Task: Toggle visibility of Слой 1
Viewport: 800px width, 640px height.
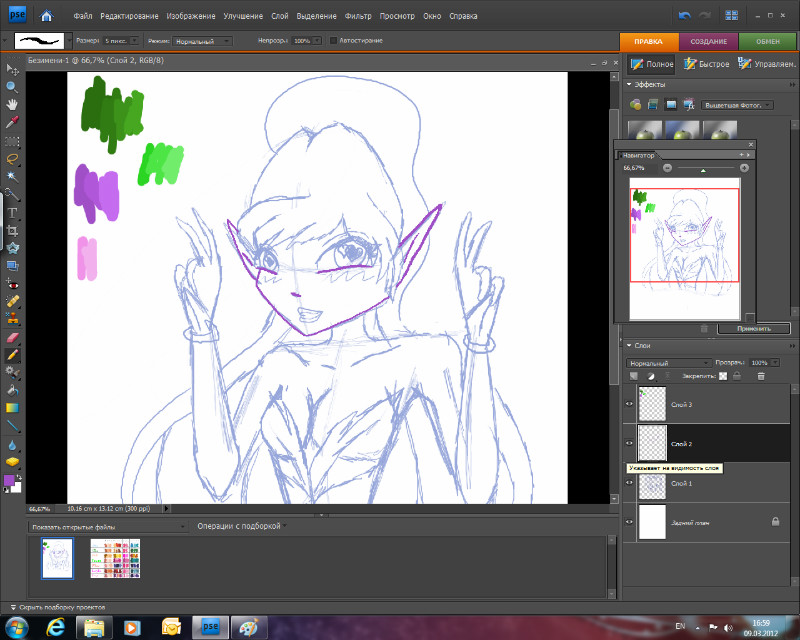Action: point(630,482)
